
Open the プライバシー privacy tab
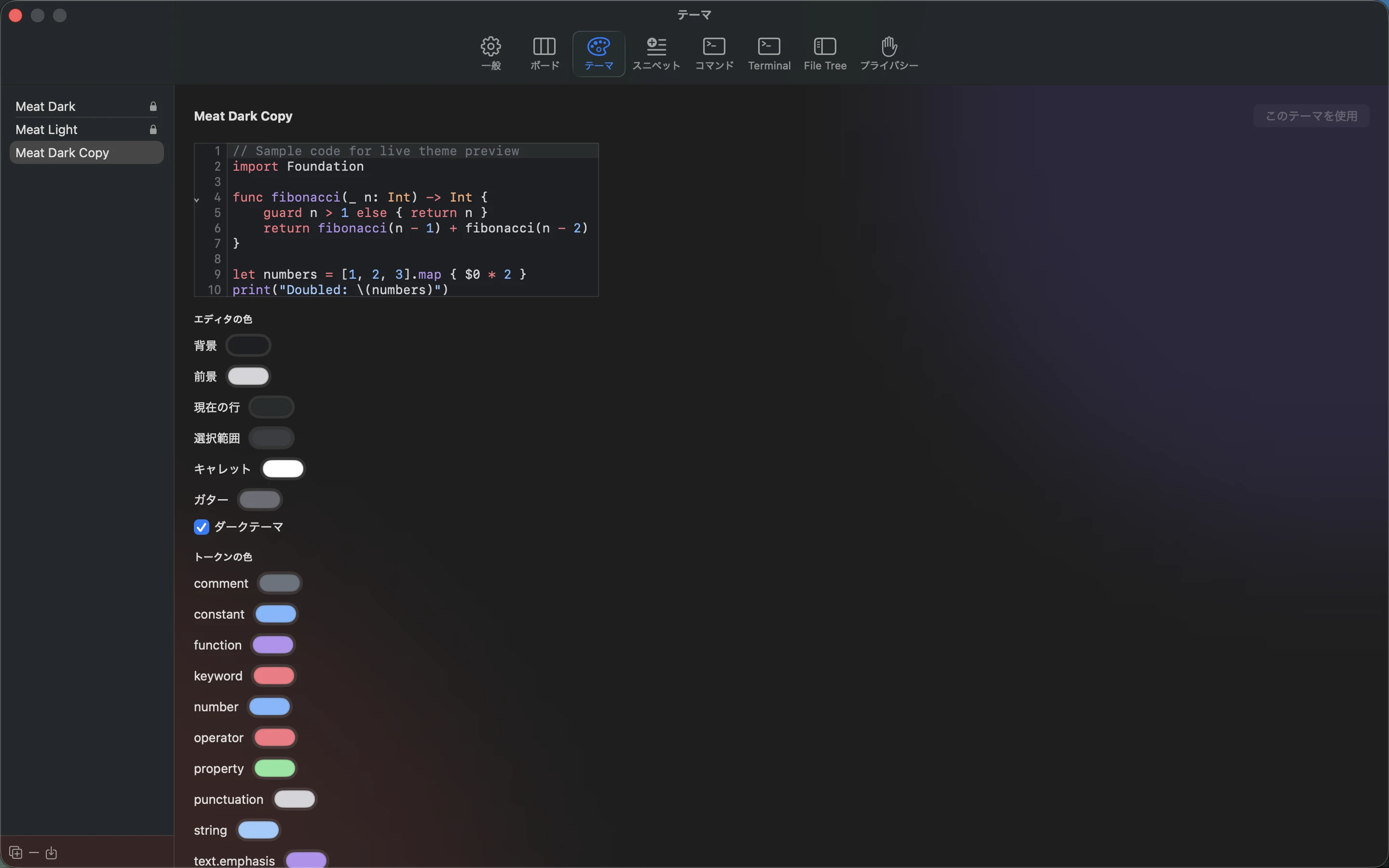coord(888,54)
